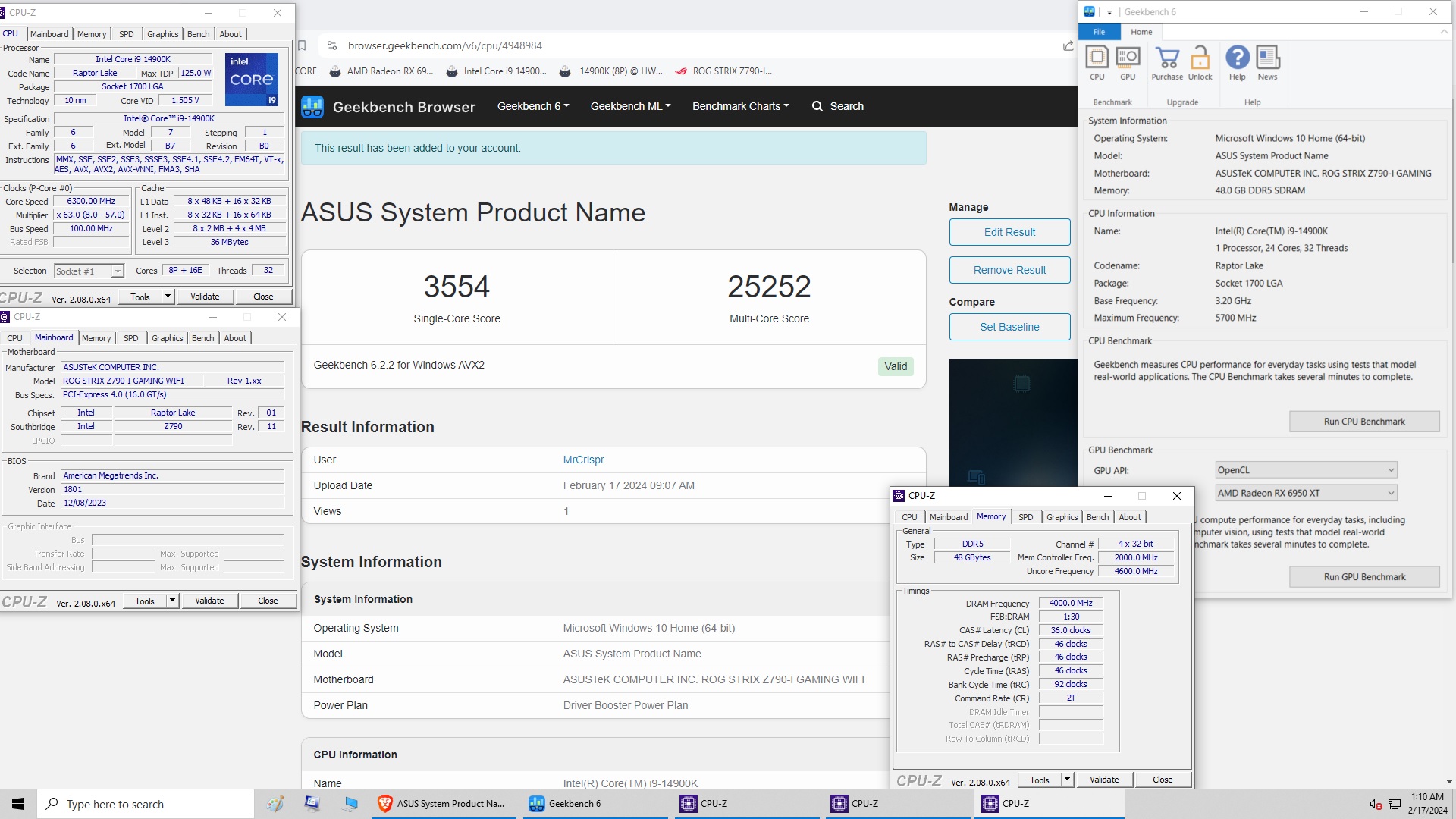Viewport: 1456px width, 819px height.
Task: Open the Geekbench quick access toolbar arrow
Action: [x=1109, y=12]
